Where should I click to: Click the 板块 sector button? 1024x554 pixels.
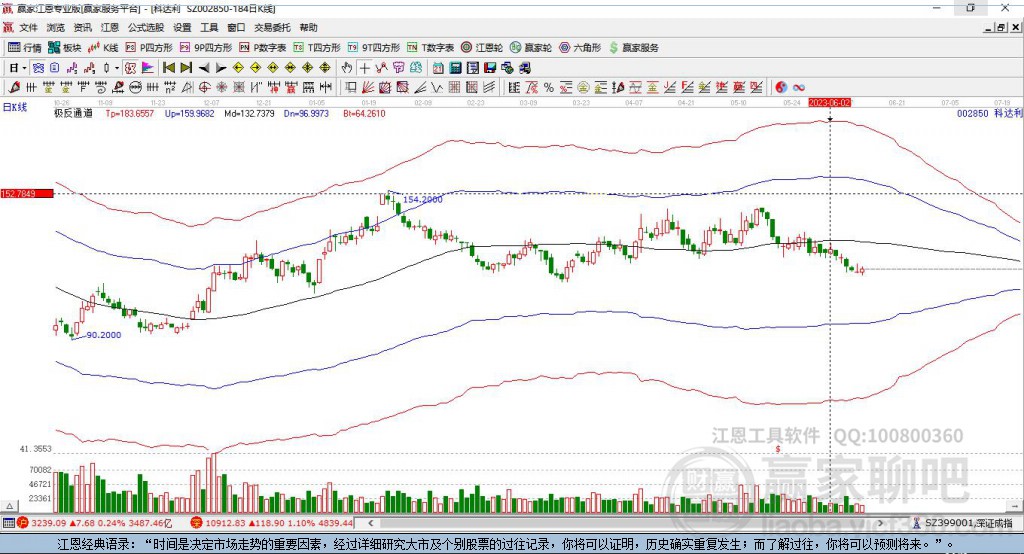65,48
